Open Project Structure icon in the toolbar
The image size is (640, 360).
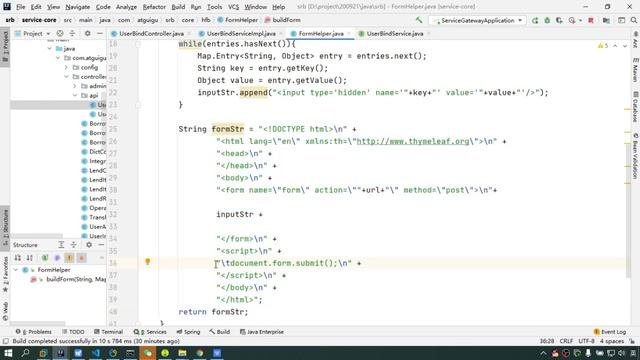coord(606,20)
